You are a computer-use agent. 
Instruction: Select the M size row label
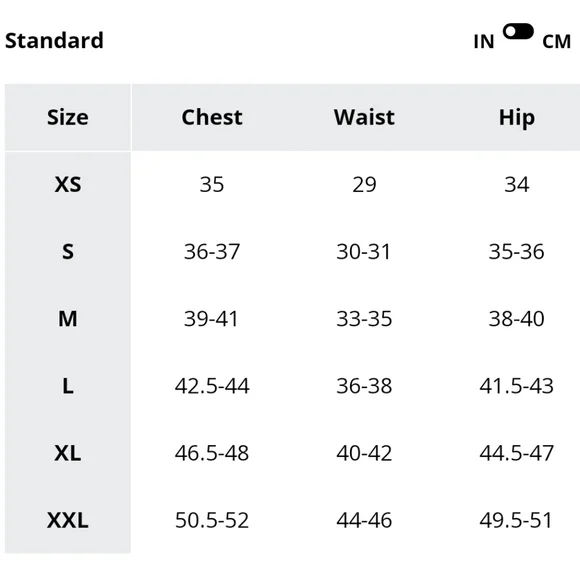[68, 319]
